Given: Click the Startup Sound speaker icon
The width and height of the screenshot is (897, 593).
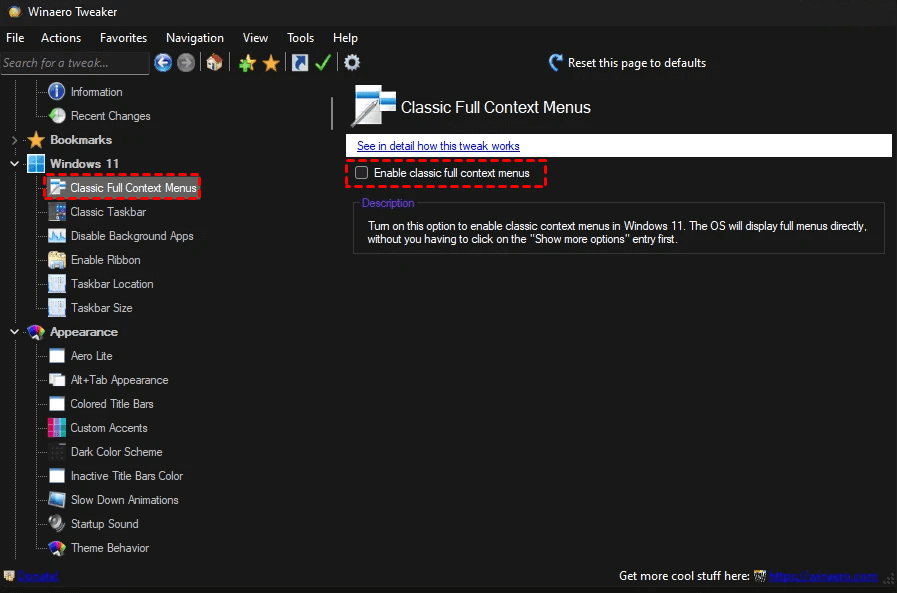Looking at the screenshot, I should (x=57, y=524).
